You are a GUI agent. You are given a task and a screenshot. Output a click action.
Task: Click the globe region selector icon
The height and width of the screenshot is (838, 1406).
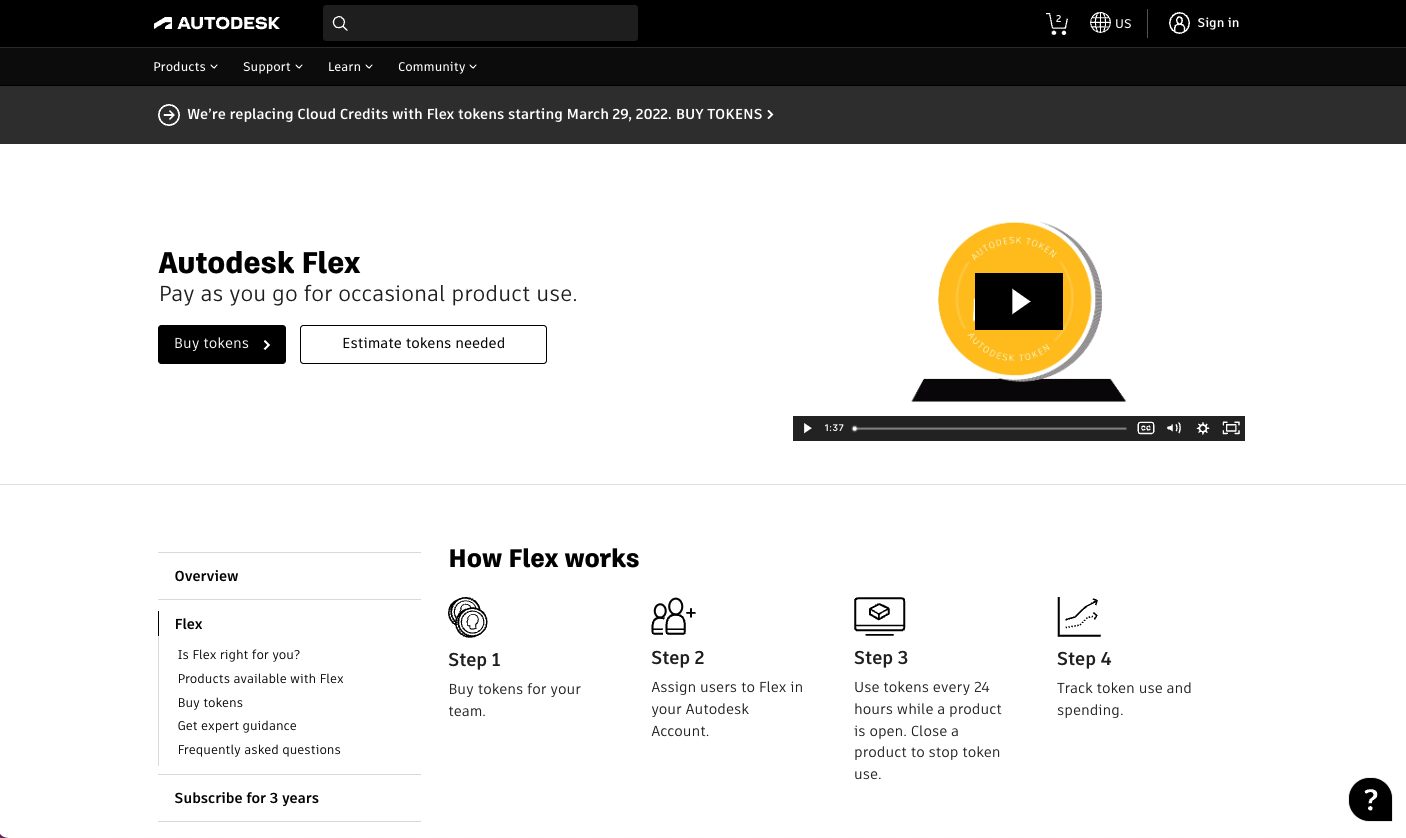pos(1100,23)
